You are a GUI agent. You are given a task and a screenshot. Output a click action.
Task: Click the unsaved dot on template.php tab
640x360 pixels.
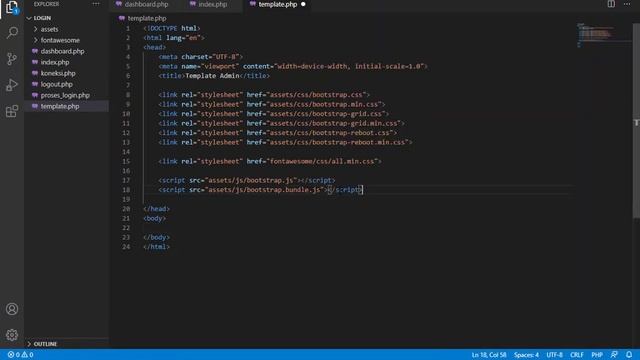point(303,4)
